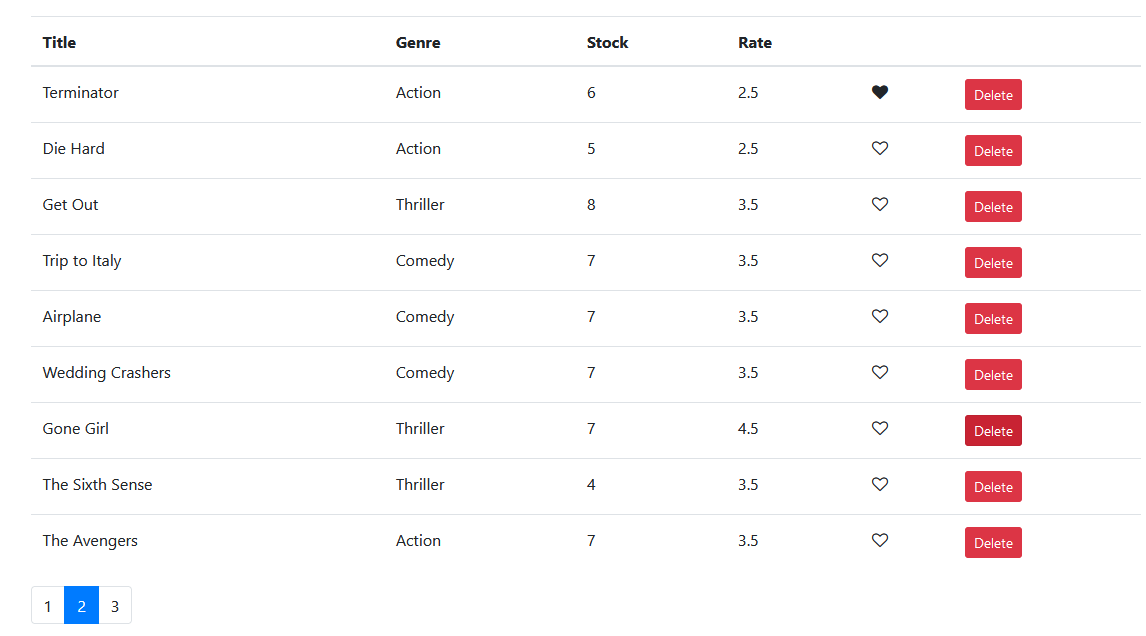Click the Stock column header
Viewport: 1146px width, 636px height.
(607, 43)
